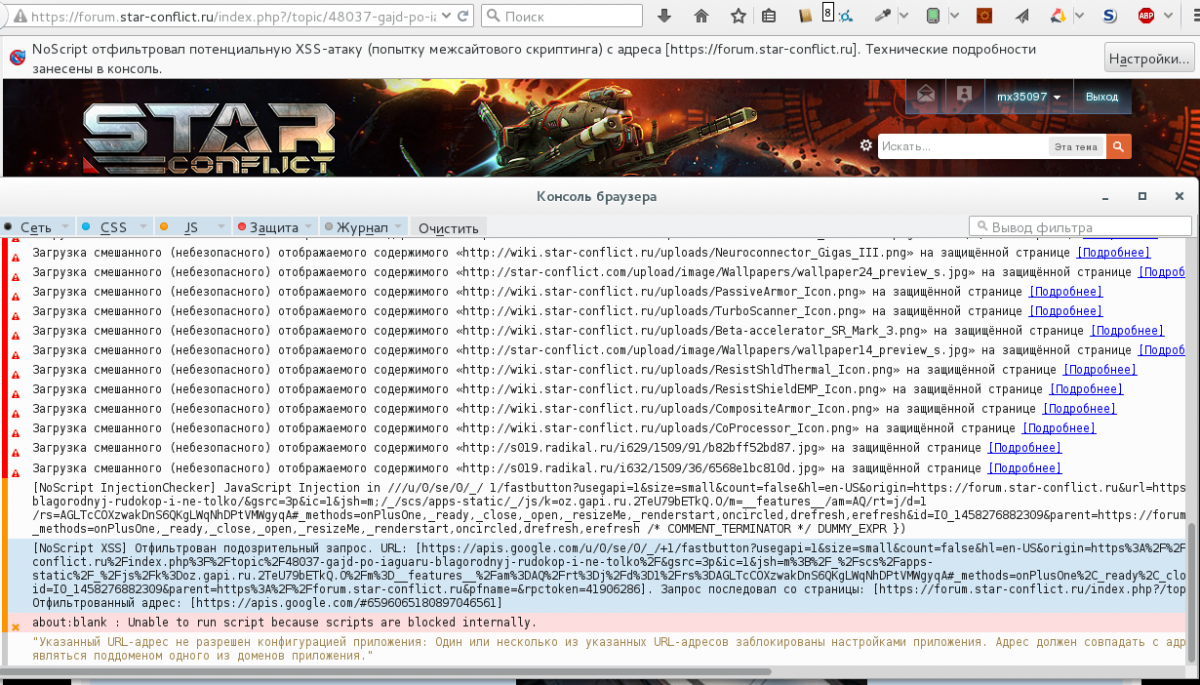Open the eyedropper extension dropdown arrow
Image resolution: width=1200 pixels, height=685 pixels.
coord(904,16)
